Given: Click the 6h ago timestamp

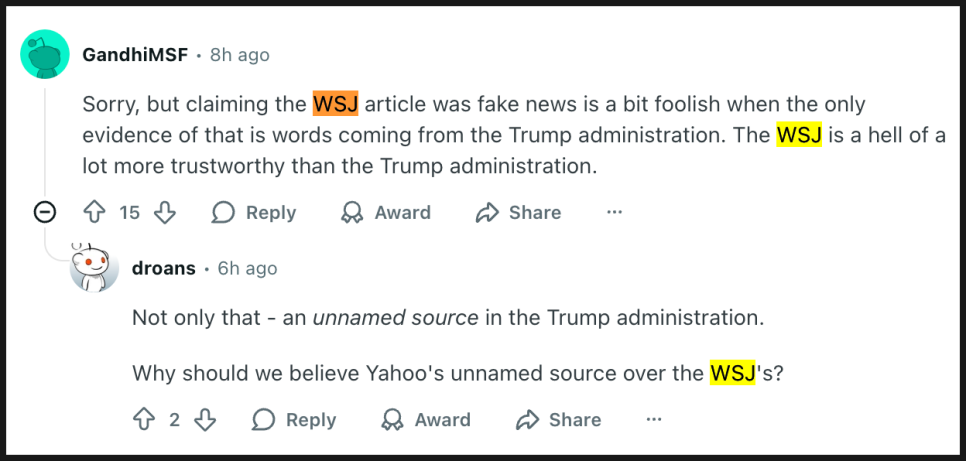Looking at the screenshot, I should click(x=247, y=268).
